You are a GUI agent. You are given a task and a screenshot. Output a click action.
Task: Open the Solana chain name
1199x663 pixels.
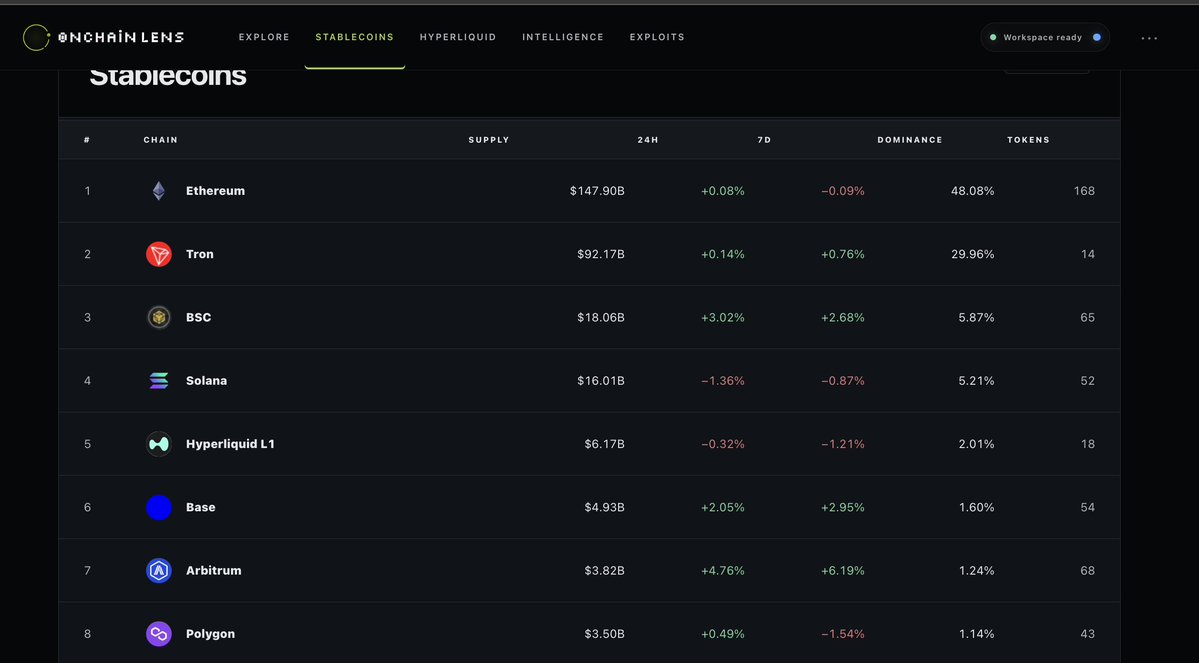[x=206, y=381]
